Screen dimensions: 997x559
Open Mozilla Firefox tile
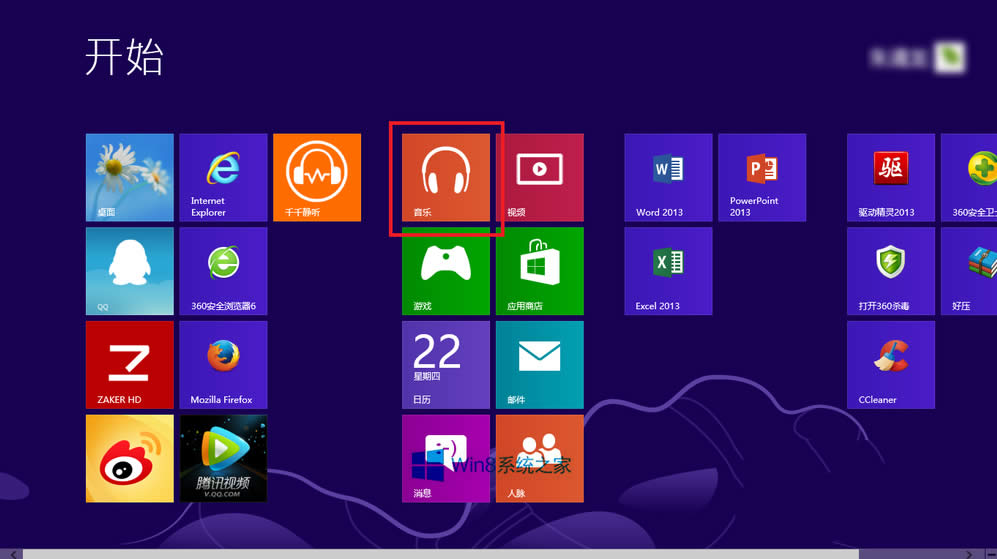[223, 364]
